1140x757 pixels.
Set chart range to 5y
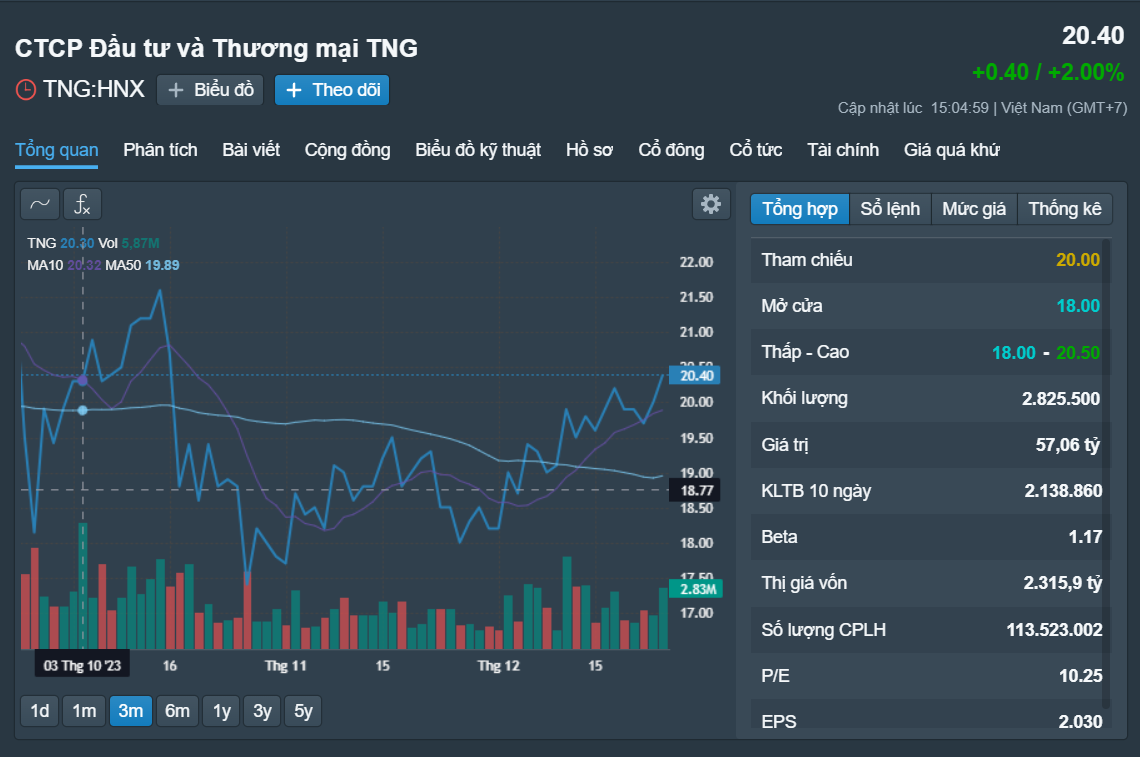pyautogui.click(x=303, y=711)
